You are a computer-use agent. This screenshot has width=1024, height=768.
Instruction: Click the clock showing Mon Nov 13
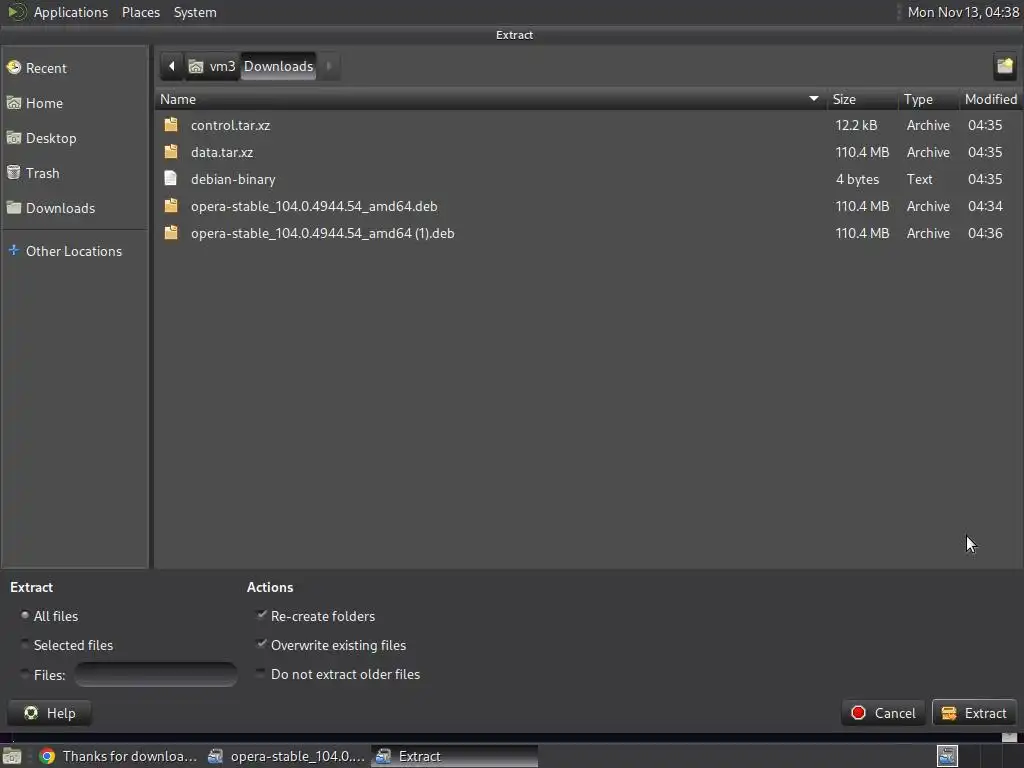pos(963,12)
